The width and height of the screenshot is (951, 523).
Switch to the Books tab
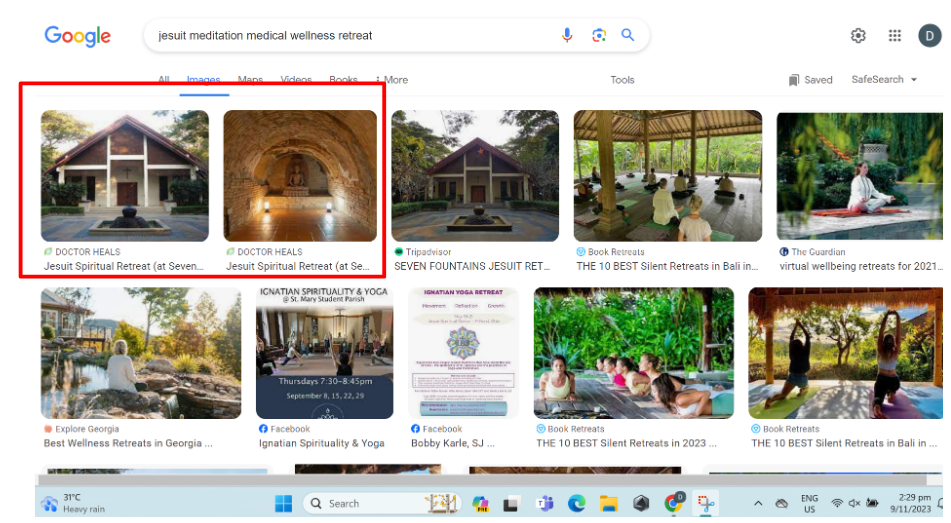coord(343,80)
